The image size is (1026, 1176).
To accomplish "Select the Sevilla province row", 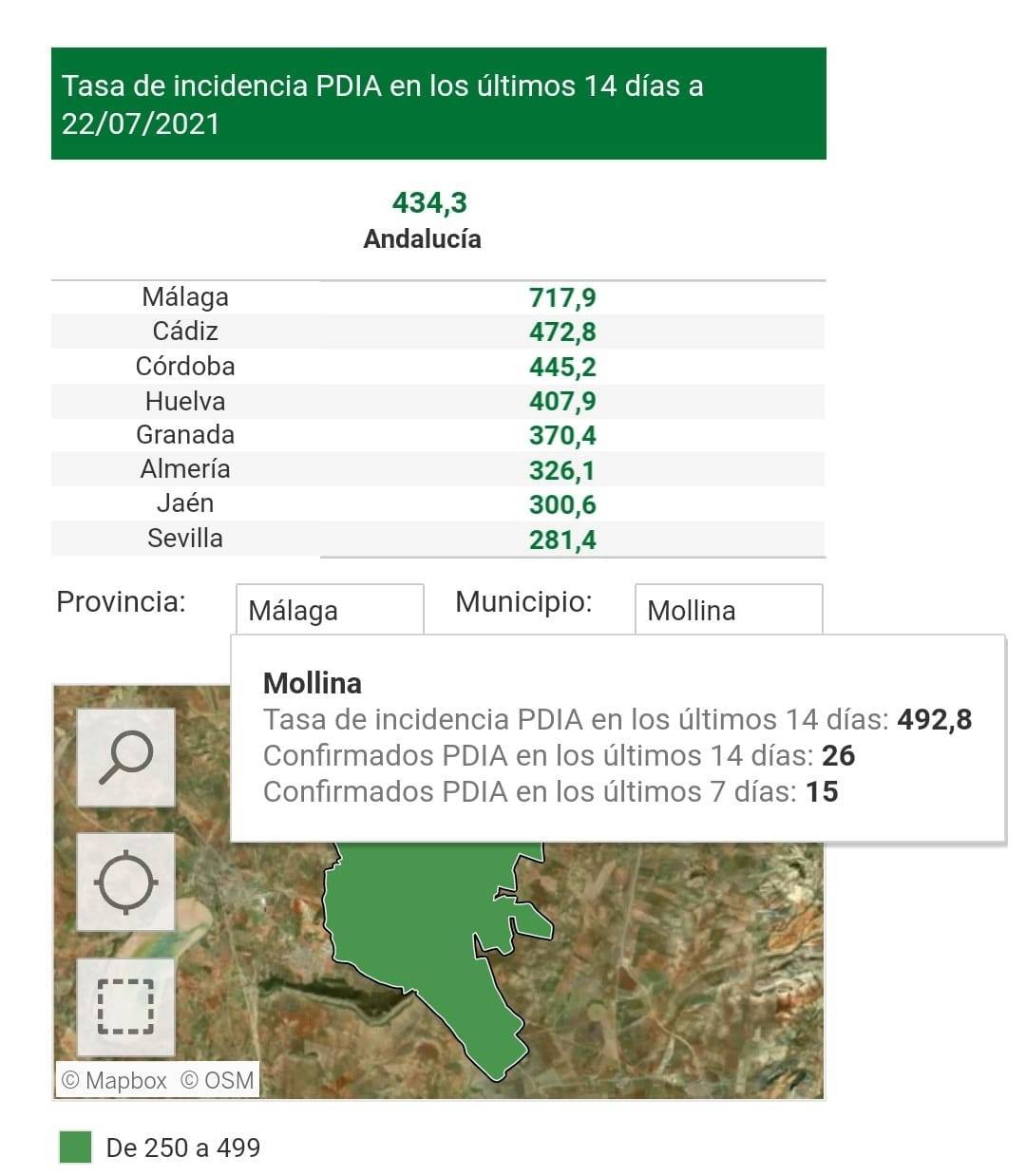I will 438,539.
